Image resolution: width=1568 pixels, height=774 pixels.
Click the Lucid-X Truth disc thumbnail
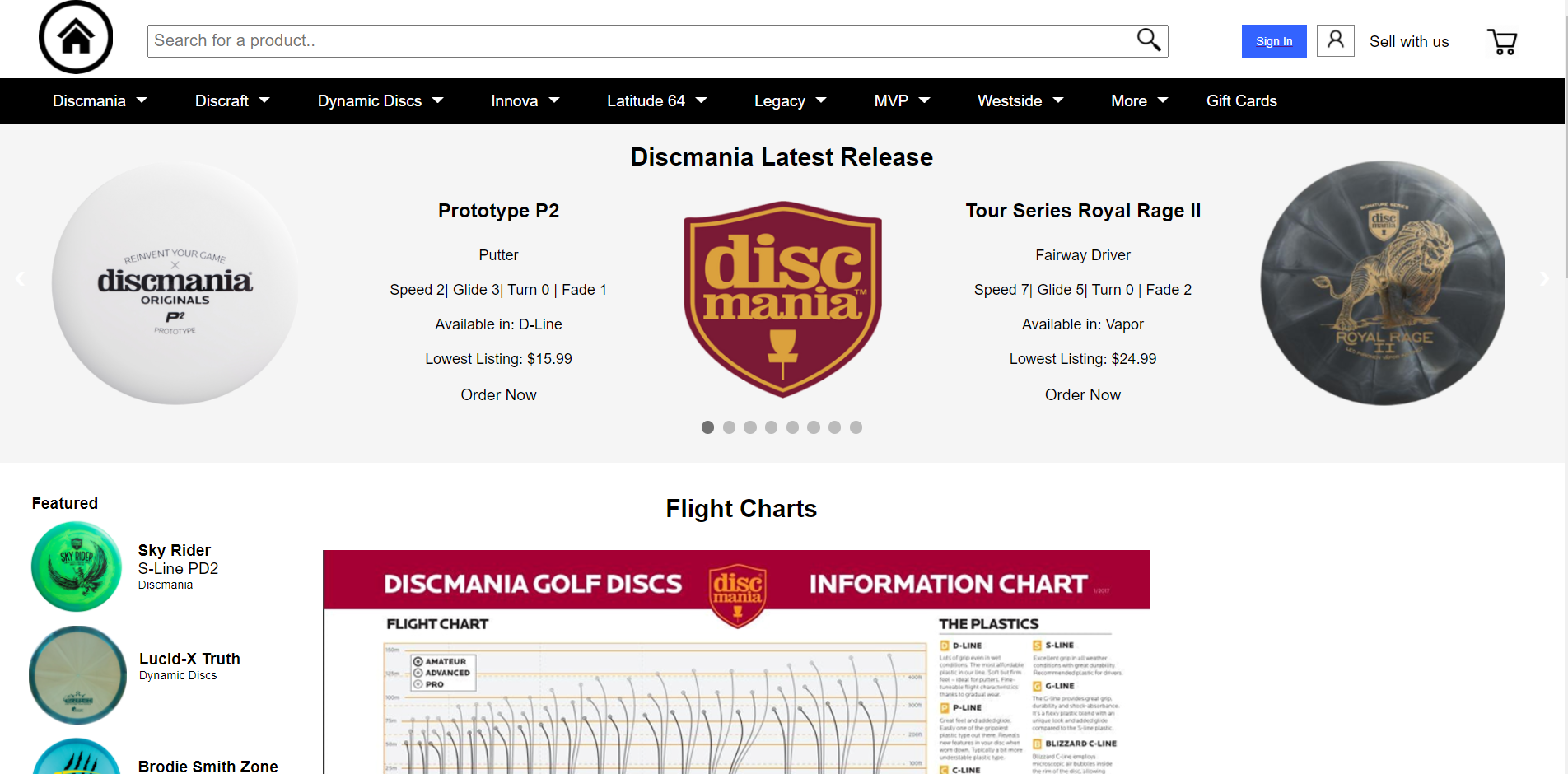pyautogui.click(x=77, y=675)
